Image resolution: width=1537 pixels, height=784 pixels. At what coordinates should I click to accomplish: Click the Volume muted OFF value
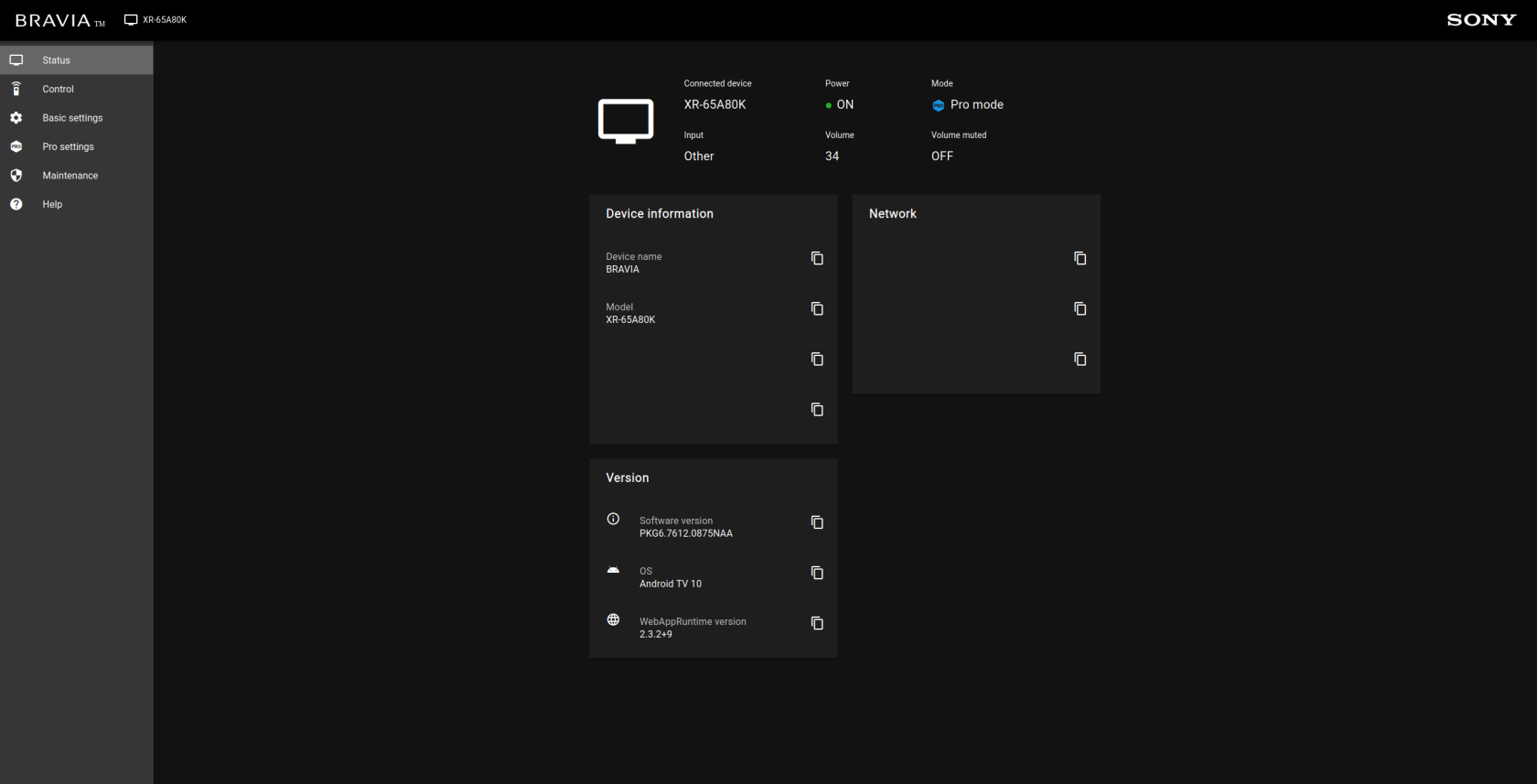pyautogui.click(x=942, y=156)
